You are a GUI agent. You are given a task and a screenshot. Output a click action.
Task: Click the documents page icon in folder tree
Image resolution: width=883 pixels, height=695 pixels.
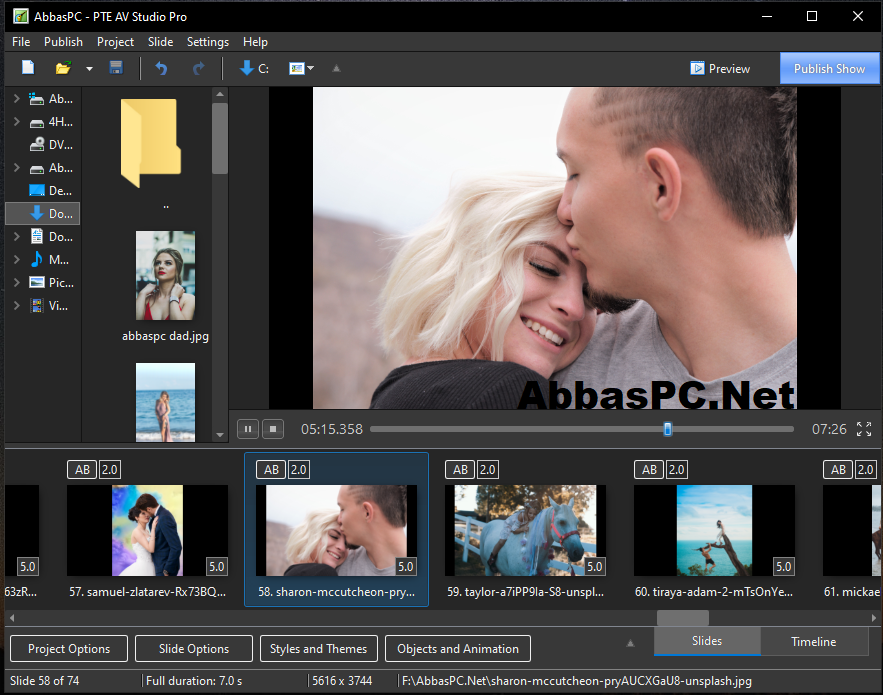pos(37,237)
